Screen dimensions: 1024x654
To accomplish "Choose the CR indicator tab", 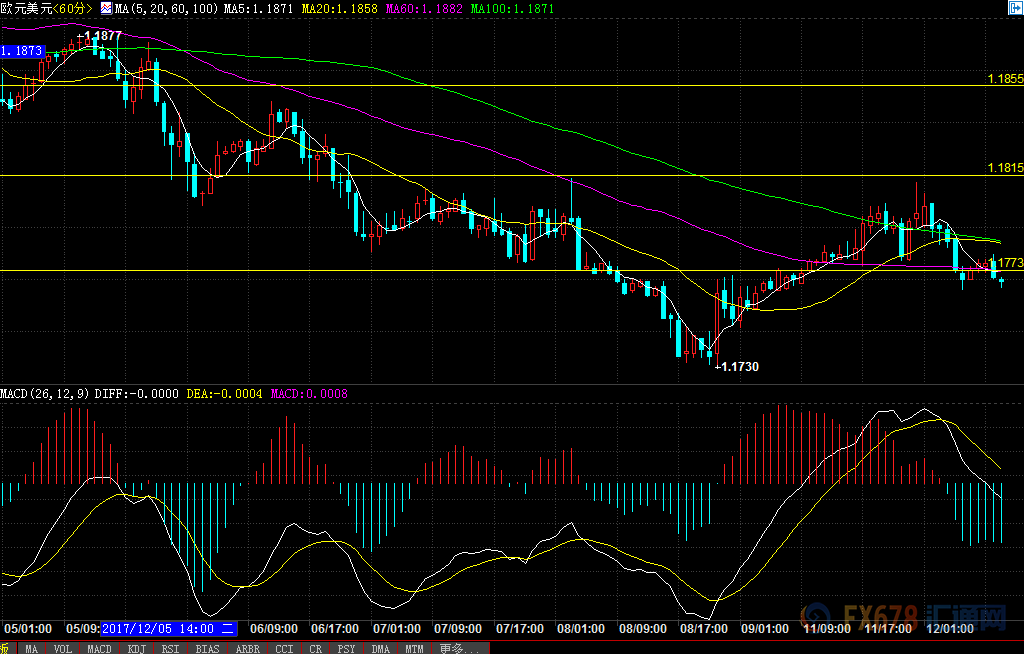I will click(x=315, y=648).
